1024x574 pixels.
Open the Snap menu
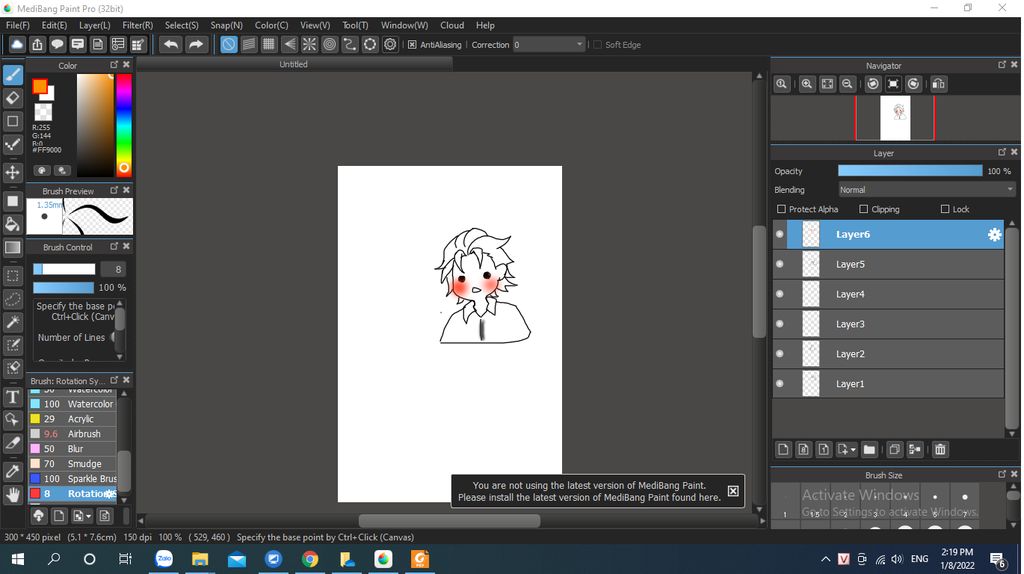(226, 25)
